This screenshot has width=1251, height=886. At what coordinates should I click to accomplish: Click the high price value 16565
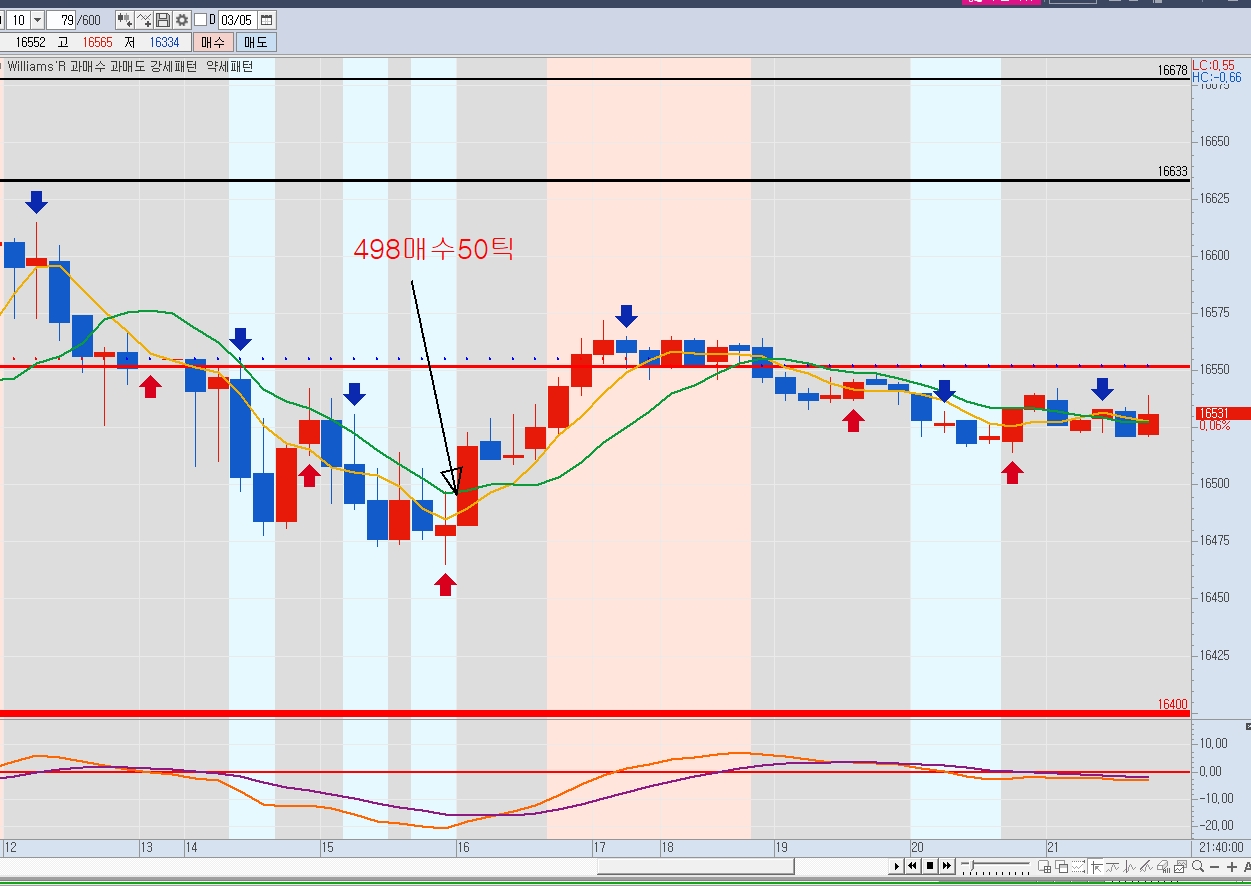click(97, 42)
